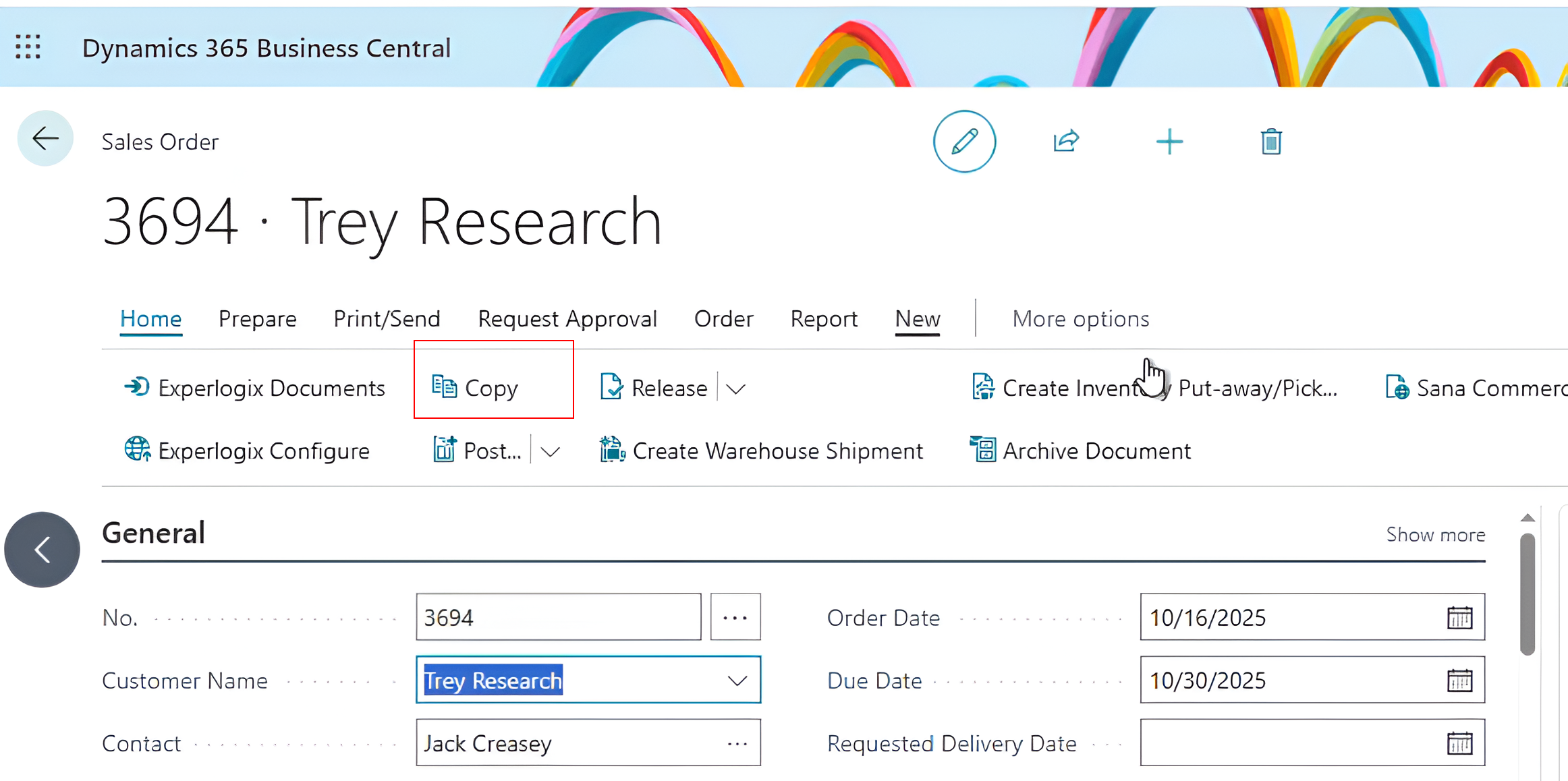1568x781 pixels.
Task: Go back using the left arrow button
Action: (x=45, y=138)
